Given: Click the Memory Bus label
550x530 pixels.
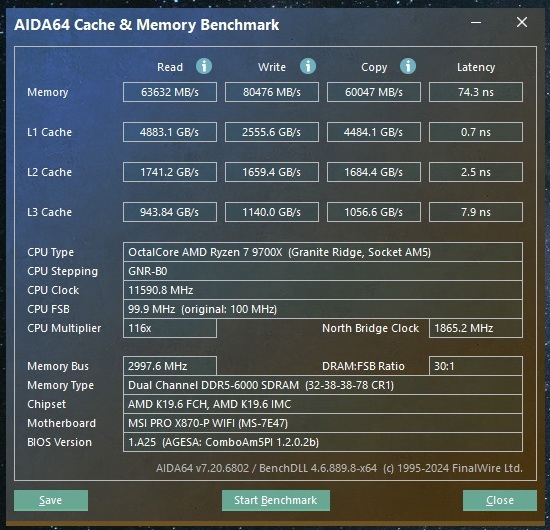Looking at the screenshot, I should 58,366.
